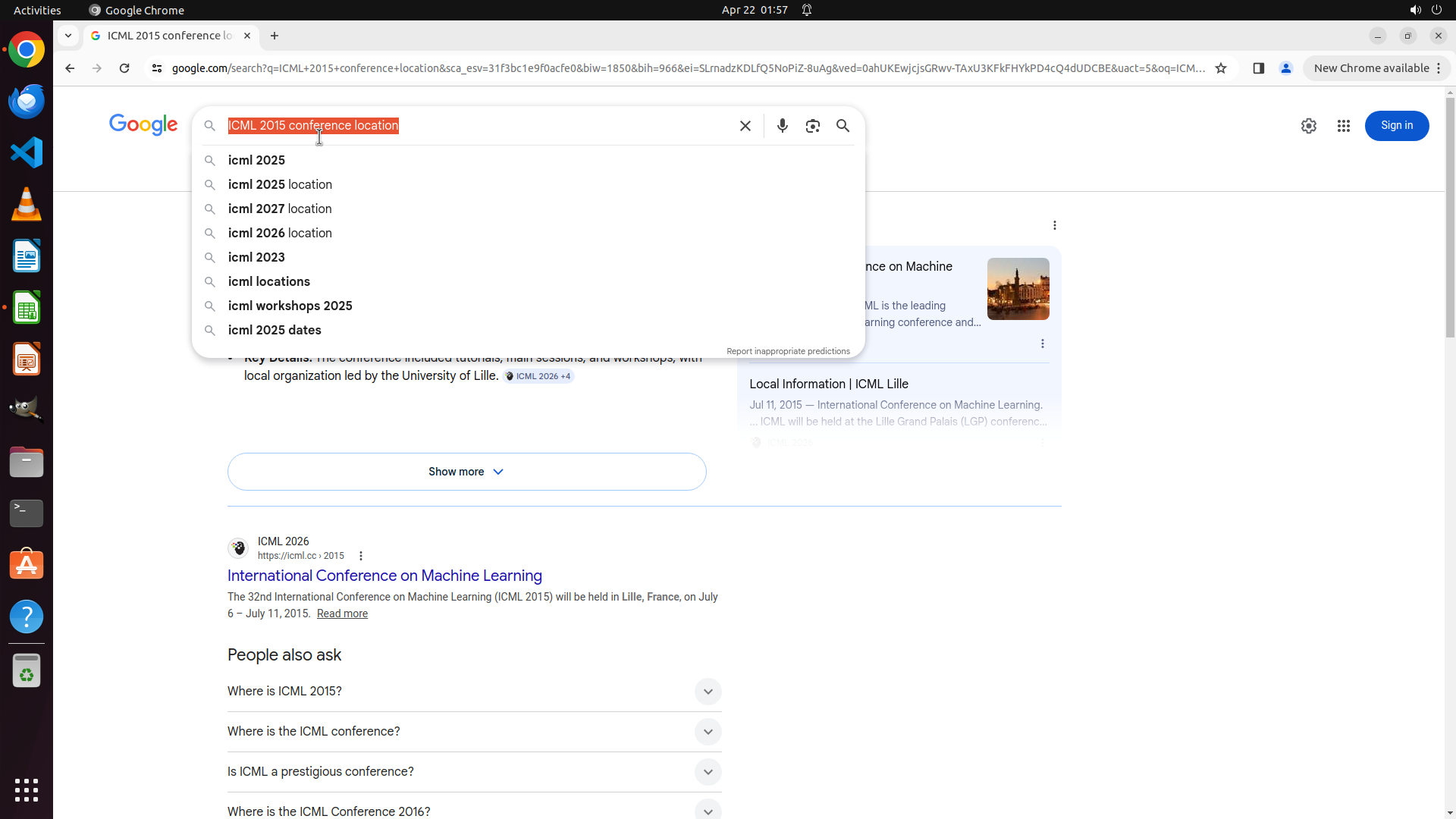This screenshot has height=819, width=1456.
Task: Click the voice search microphone icon
Action: pyautogui.click(x=782, y=126)
